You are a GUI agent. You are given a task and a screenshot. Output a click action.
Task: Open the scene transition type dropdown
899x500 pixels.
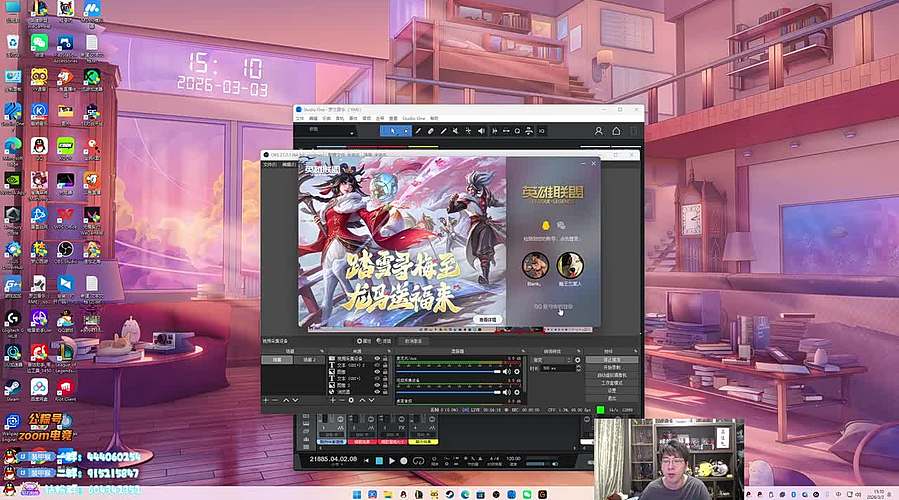pyautogui.click(x=553, y=360)
